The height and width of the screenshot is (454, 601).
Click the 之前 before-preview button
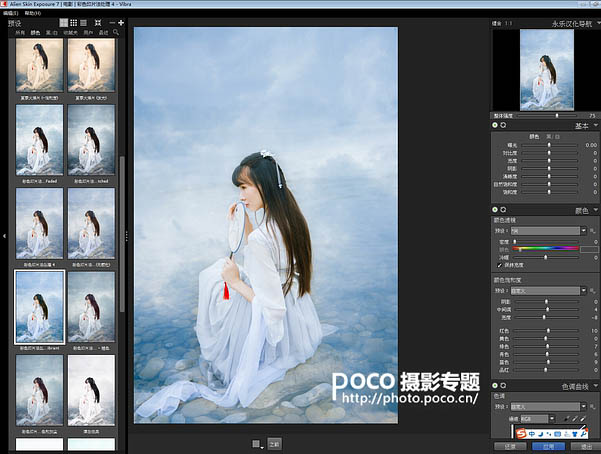click(274, 444)
